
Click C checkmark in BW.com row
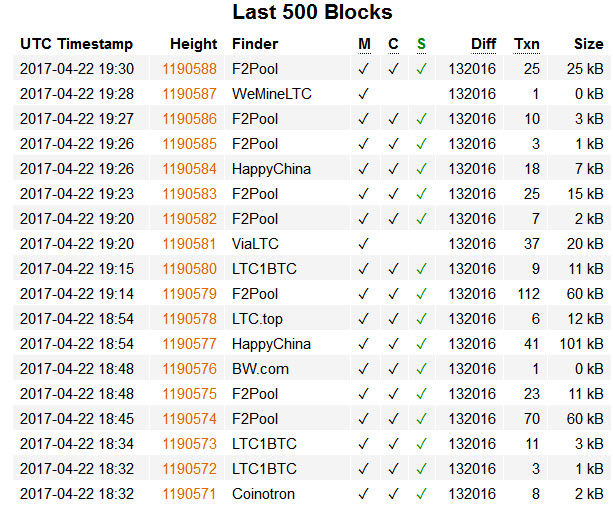point(393,369)
